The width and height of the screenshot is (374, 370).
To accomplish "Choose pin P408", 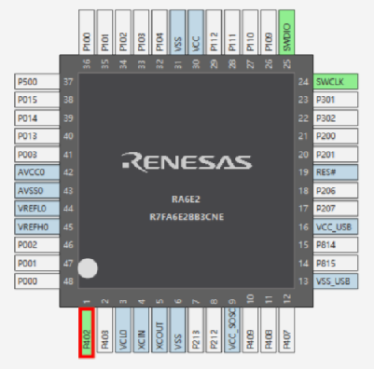I will [268, 330].
